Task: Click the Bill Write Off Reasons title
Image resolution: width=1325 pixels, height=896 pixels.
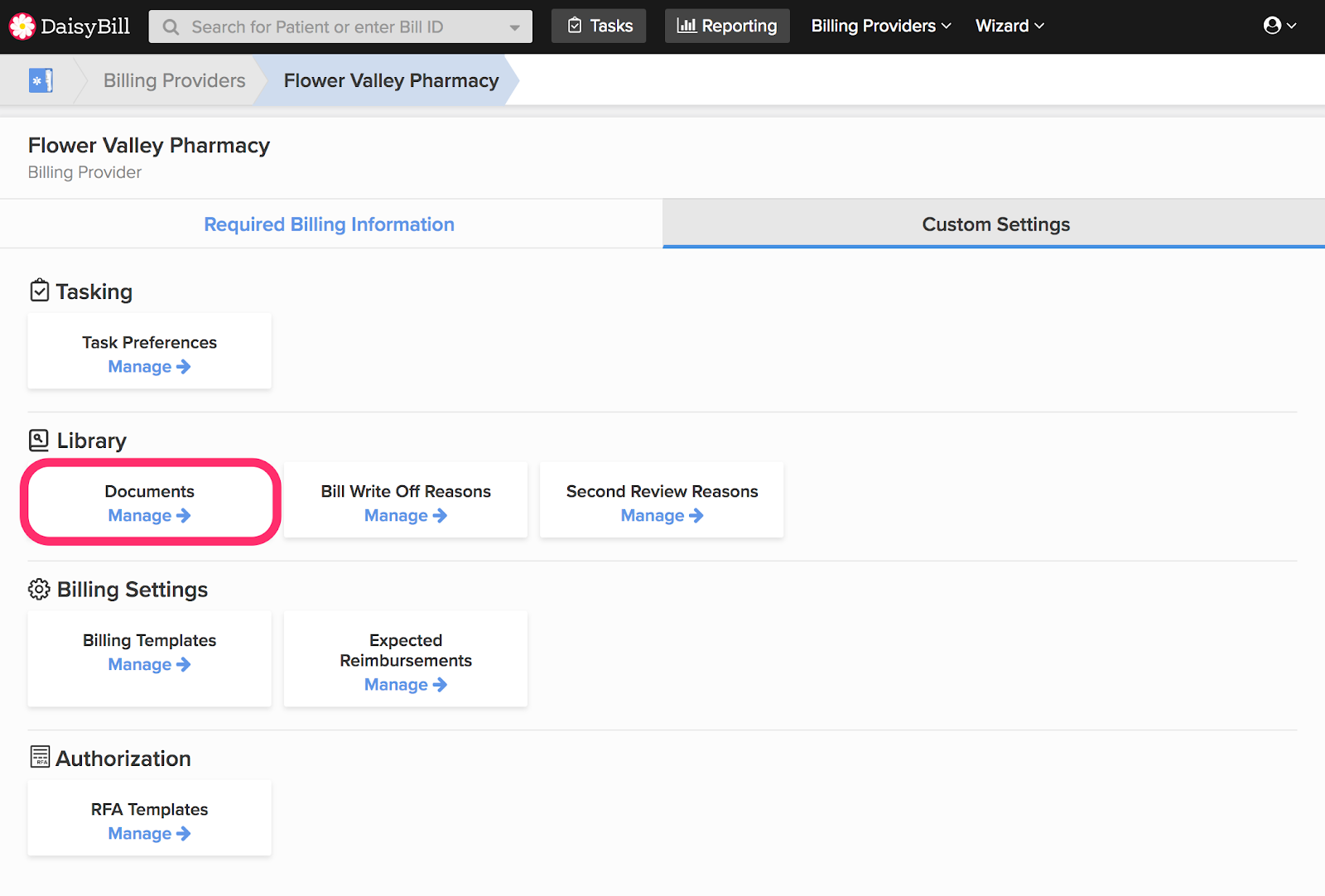Action: point(406,491)
